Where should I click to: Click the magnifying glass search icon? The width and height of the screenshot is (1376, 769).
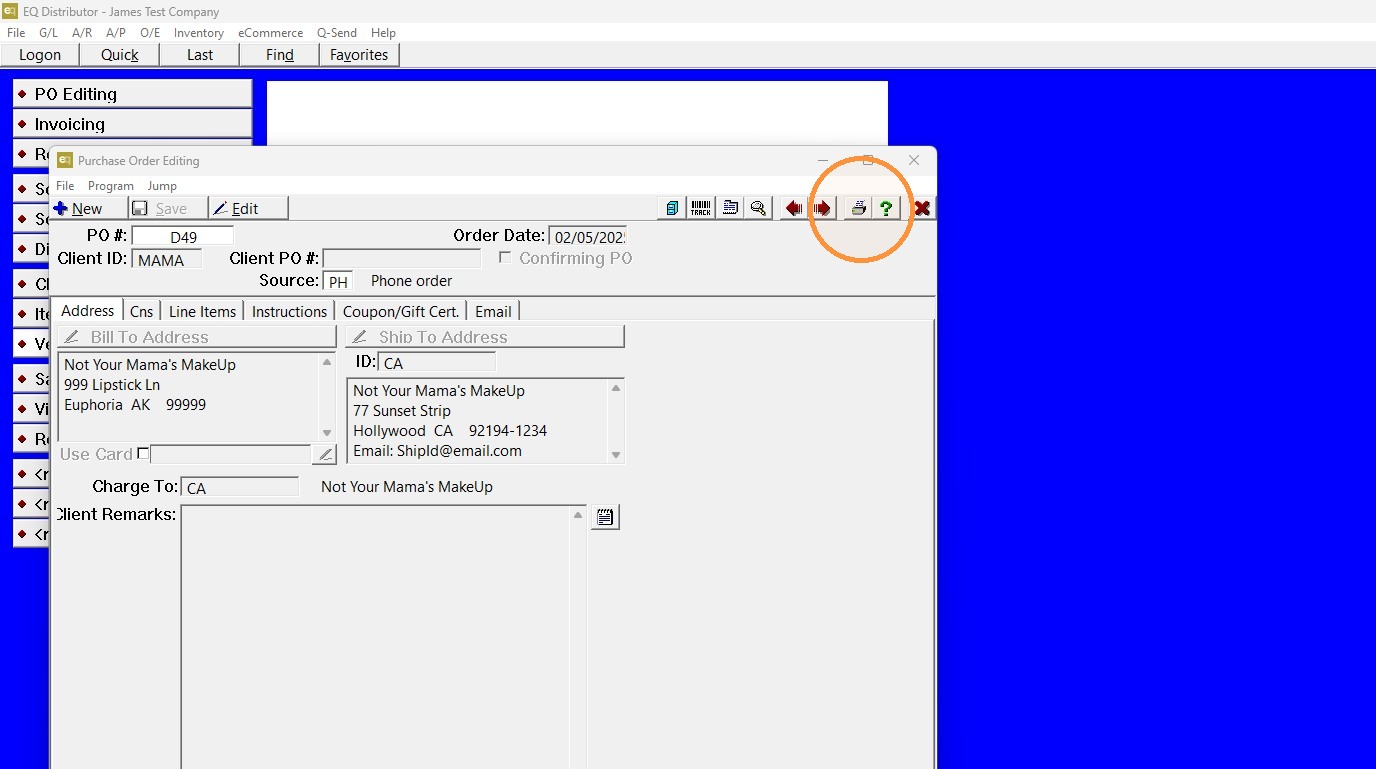point(759,208)
